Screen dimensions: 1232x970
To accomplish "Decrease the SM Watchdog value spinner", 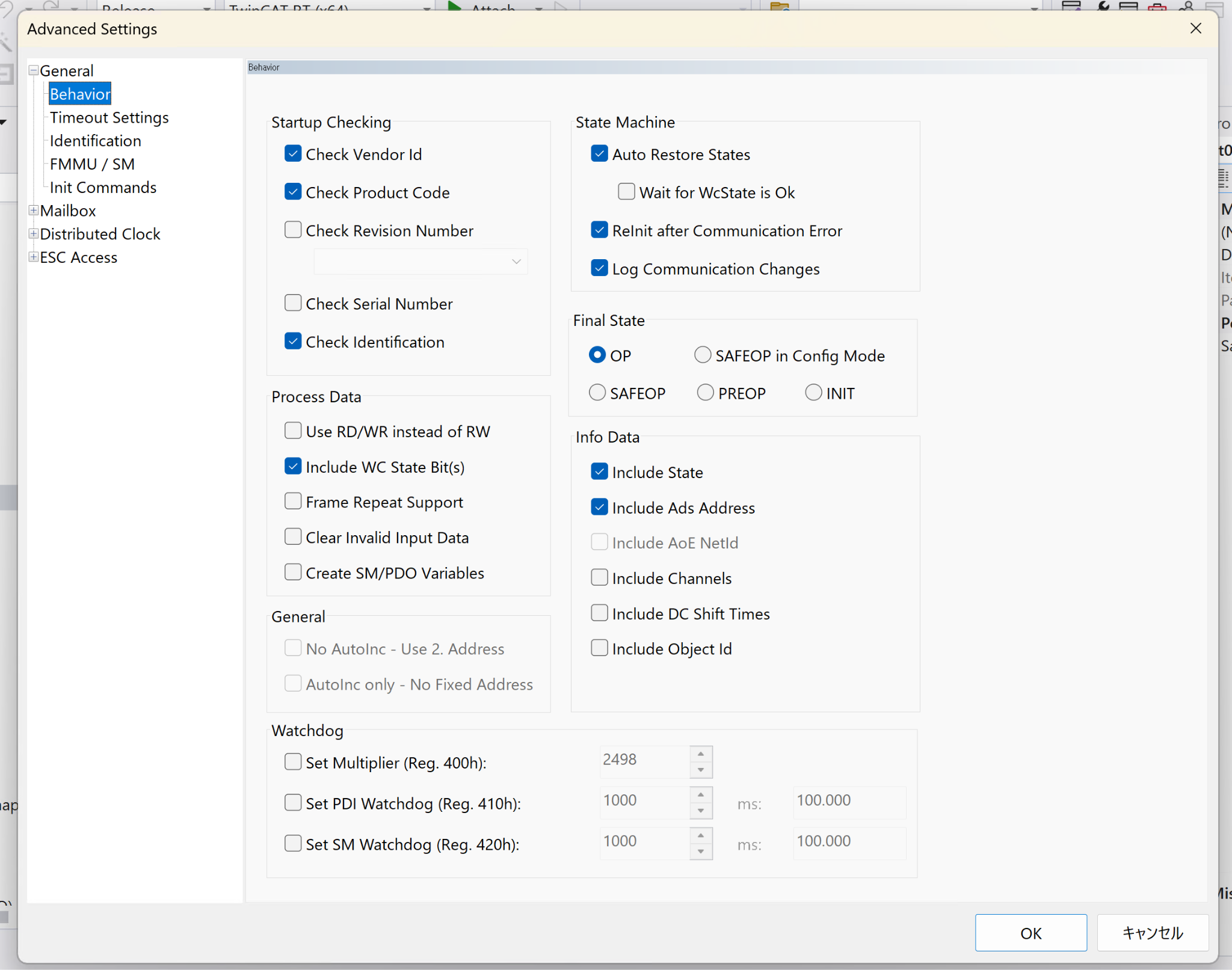I will coord(701,851).
